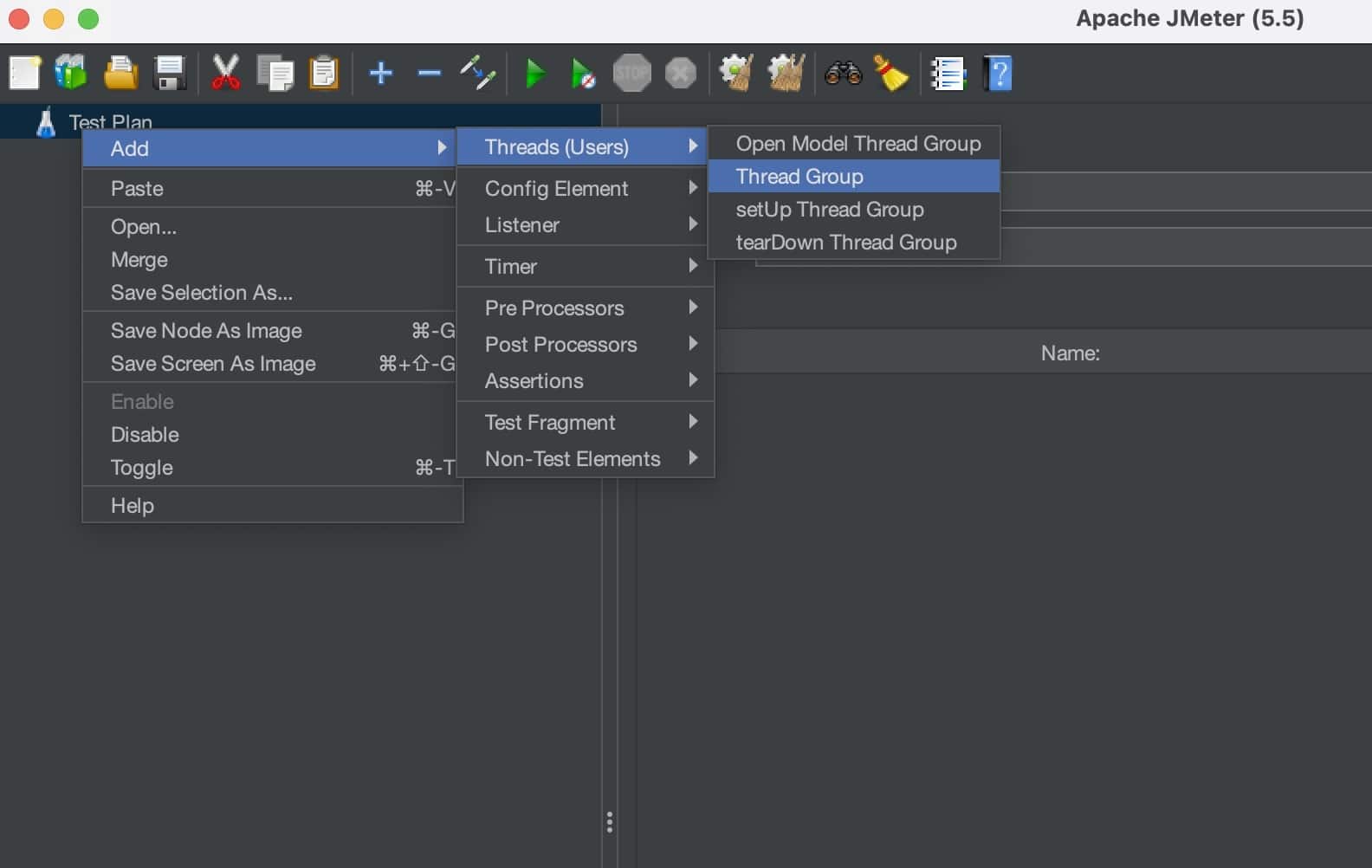Click the Save floppy disk icon

(x=170, y=73)
